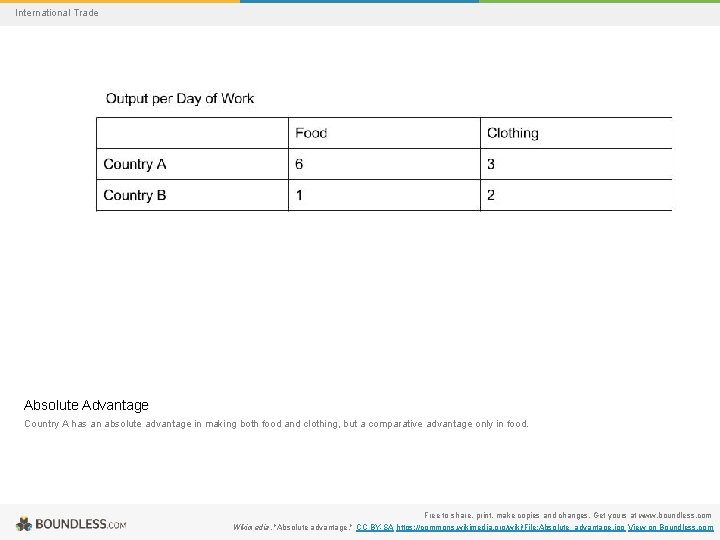The height and width of the screenshot is (540, 720).
Task: Click the Food column header cell
Action: 384,133
